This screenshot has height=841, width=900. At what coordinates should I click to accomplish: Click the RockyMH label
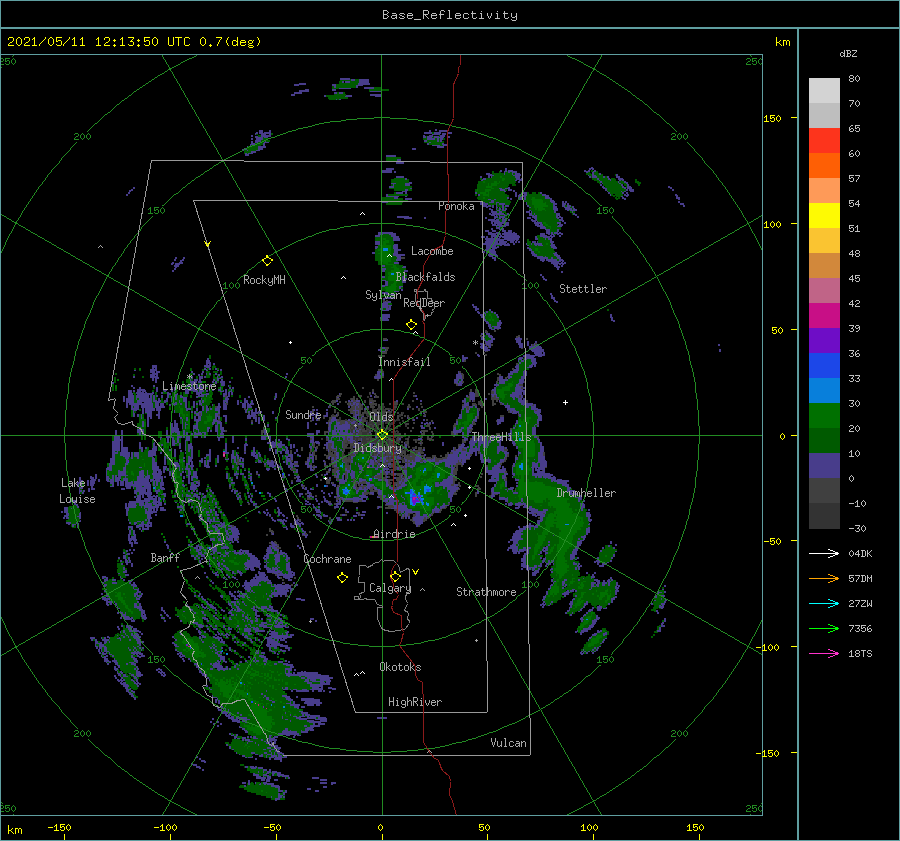[x=264, y=280]
